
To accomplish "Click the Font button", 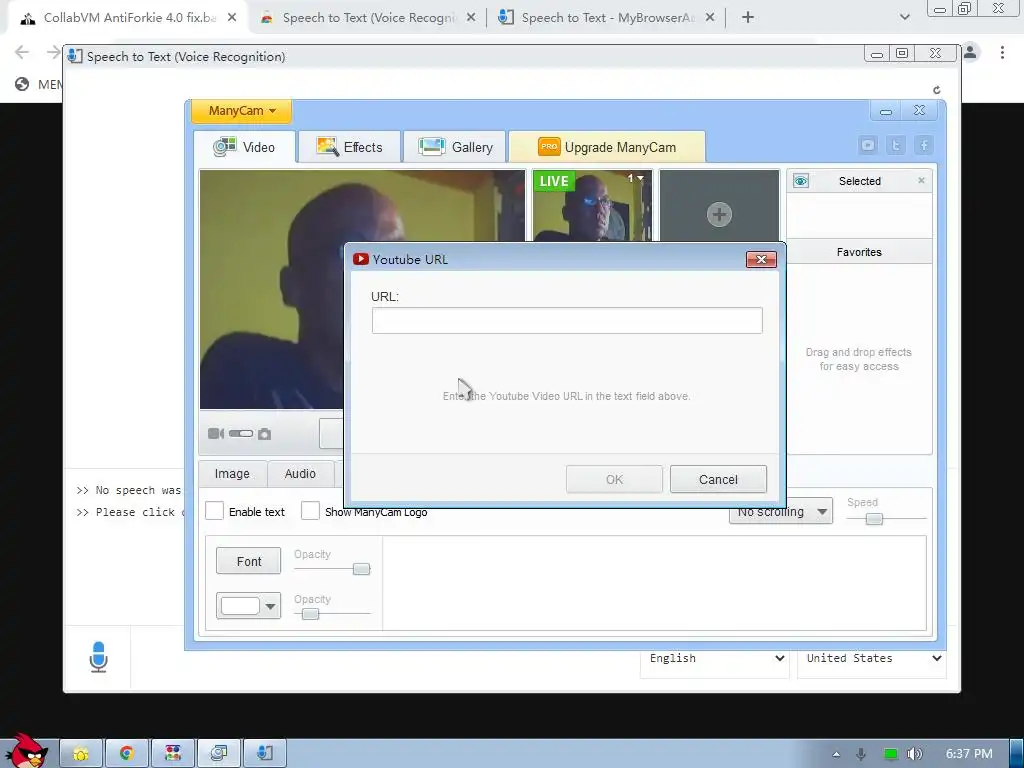I will click(x=249, y=561).
